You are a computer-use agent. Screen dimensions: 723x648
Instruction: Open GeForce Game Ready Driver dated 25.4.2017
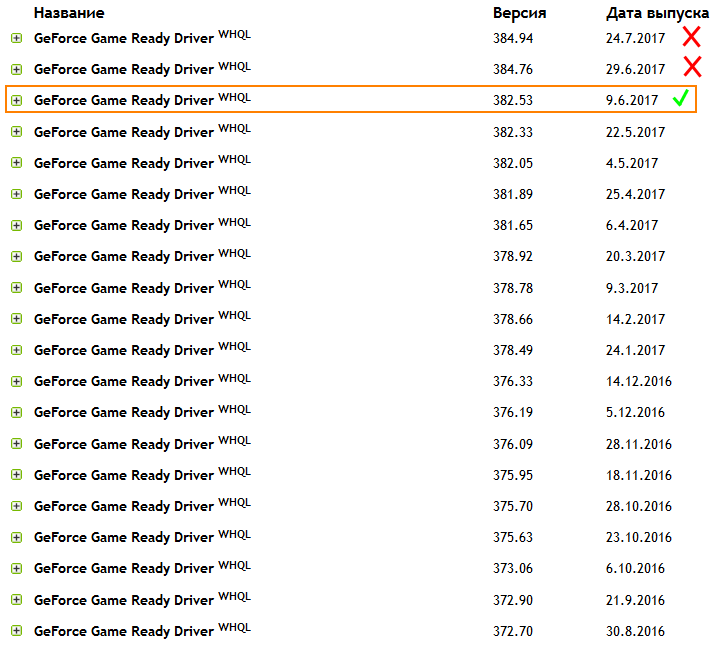pyautogui.click(x=142, y=194)
